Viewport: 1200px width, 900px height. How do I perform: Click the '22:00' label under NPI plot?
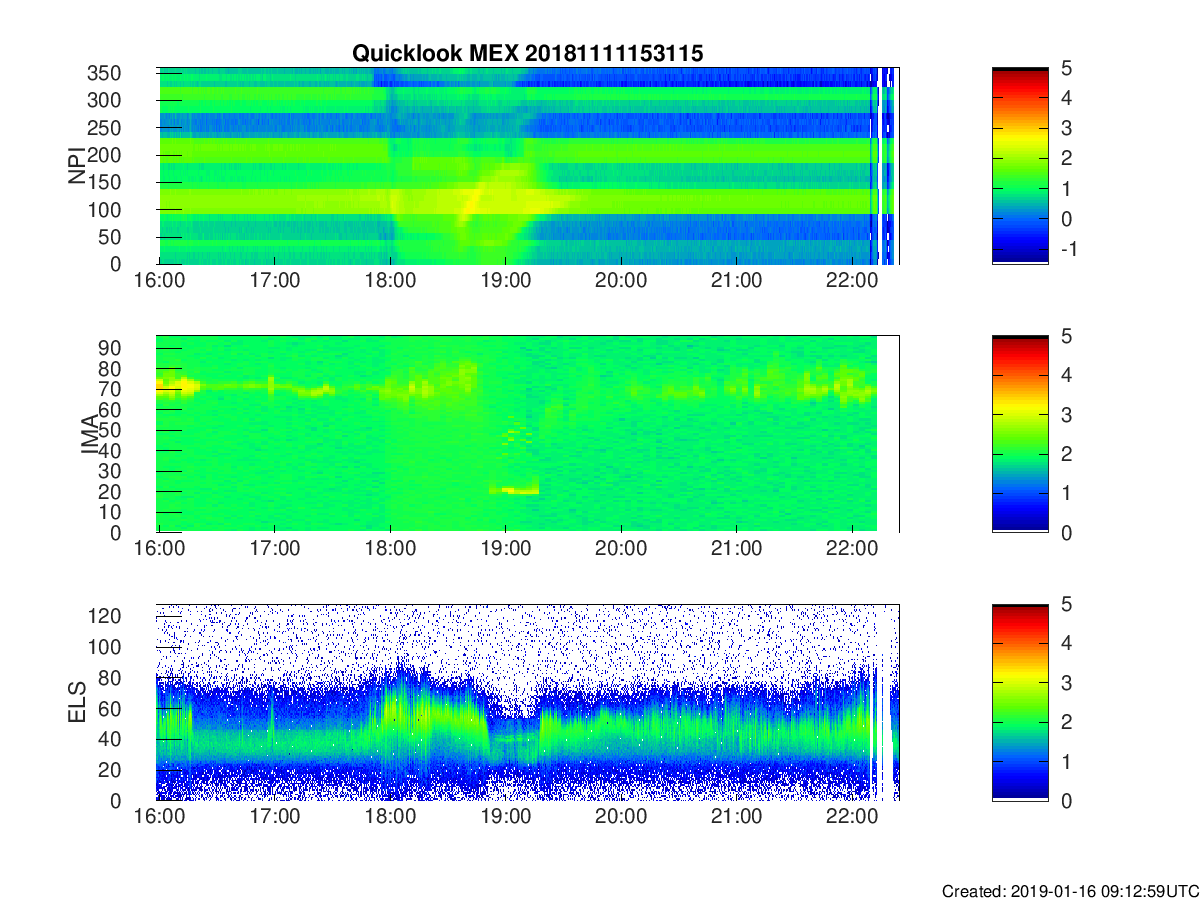pyautogui.click(x=851, y=281)
